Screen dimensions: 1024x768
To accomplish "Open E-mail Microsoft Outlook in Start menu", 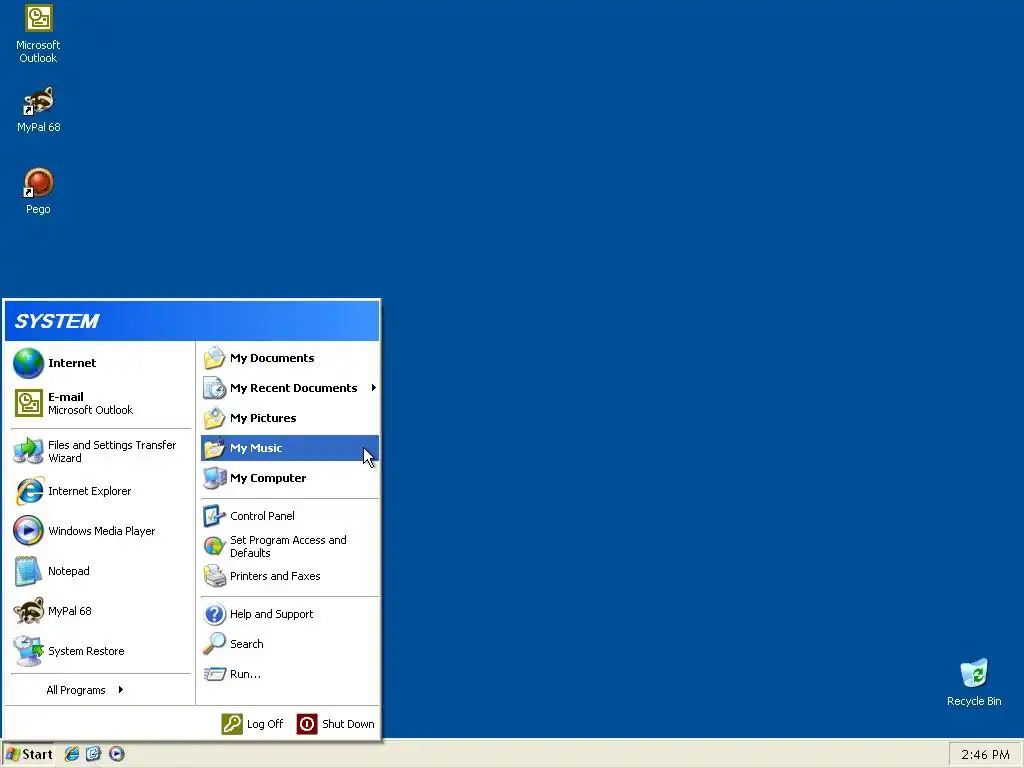I will click(x=101, y=403).
